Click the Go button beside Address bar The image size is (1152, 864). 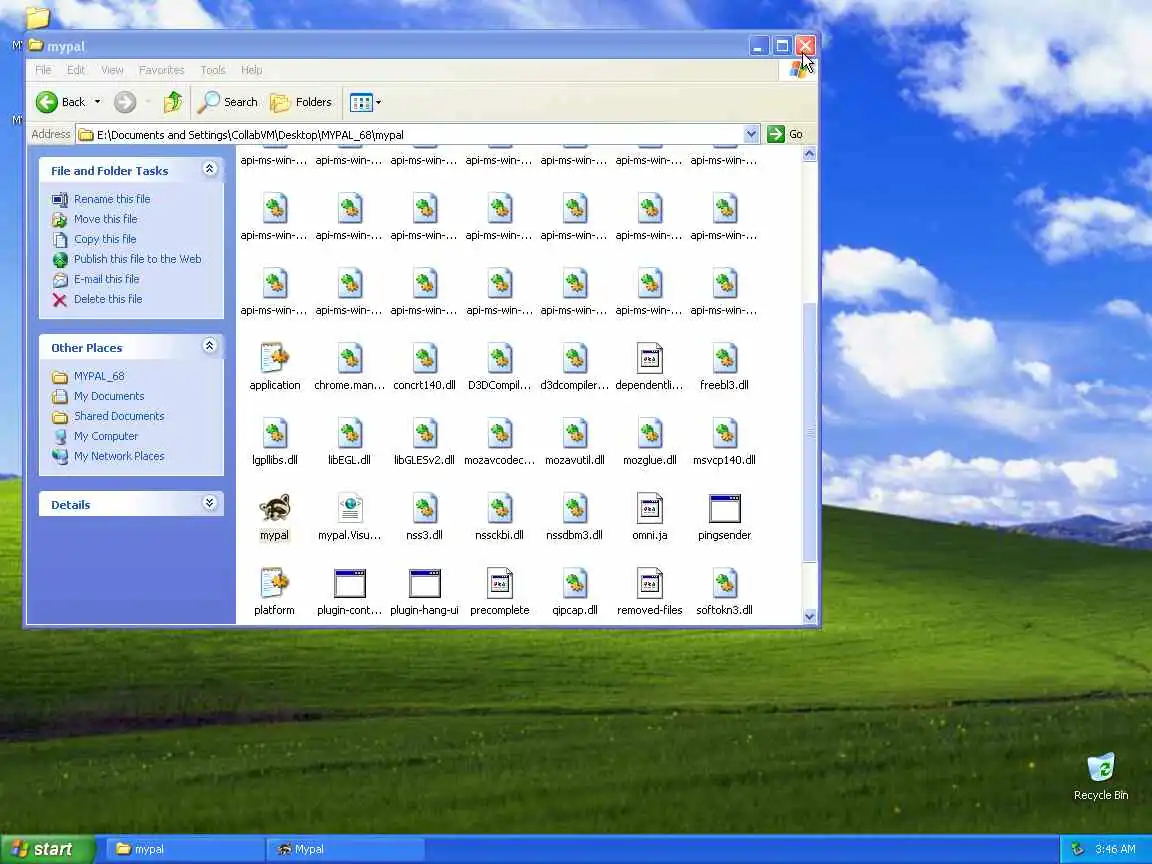pos(785,134)
